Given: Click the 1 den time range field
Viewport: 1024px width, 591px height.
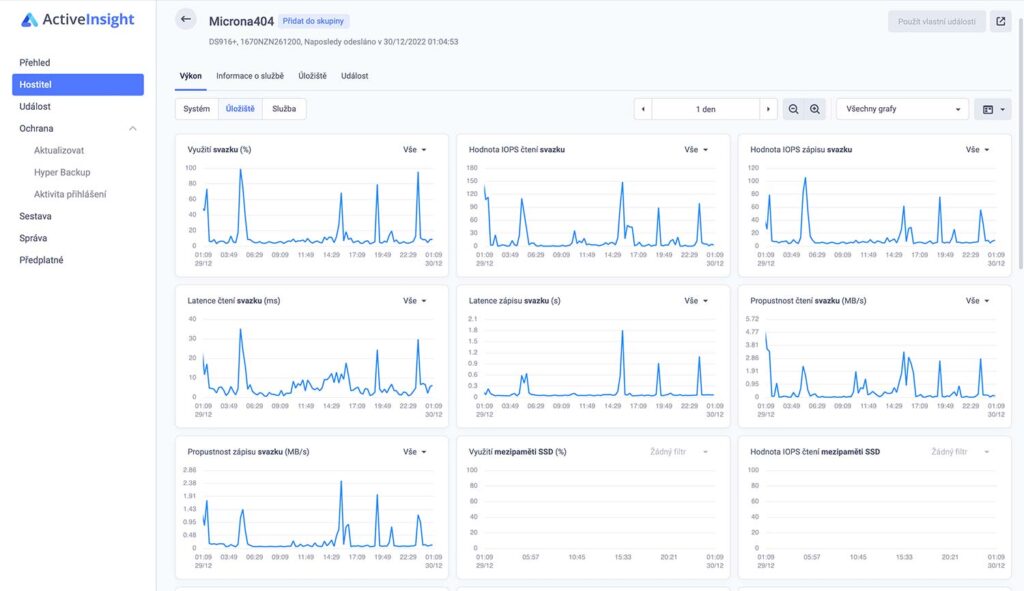Looking at the screenshot, I should 705,109.
